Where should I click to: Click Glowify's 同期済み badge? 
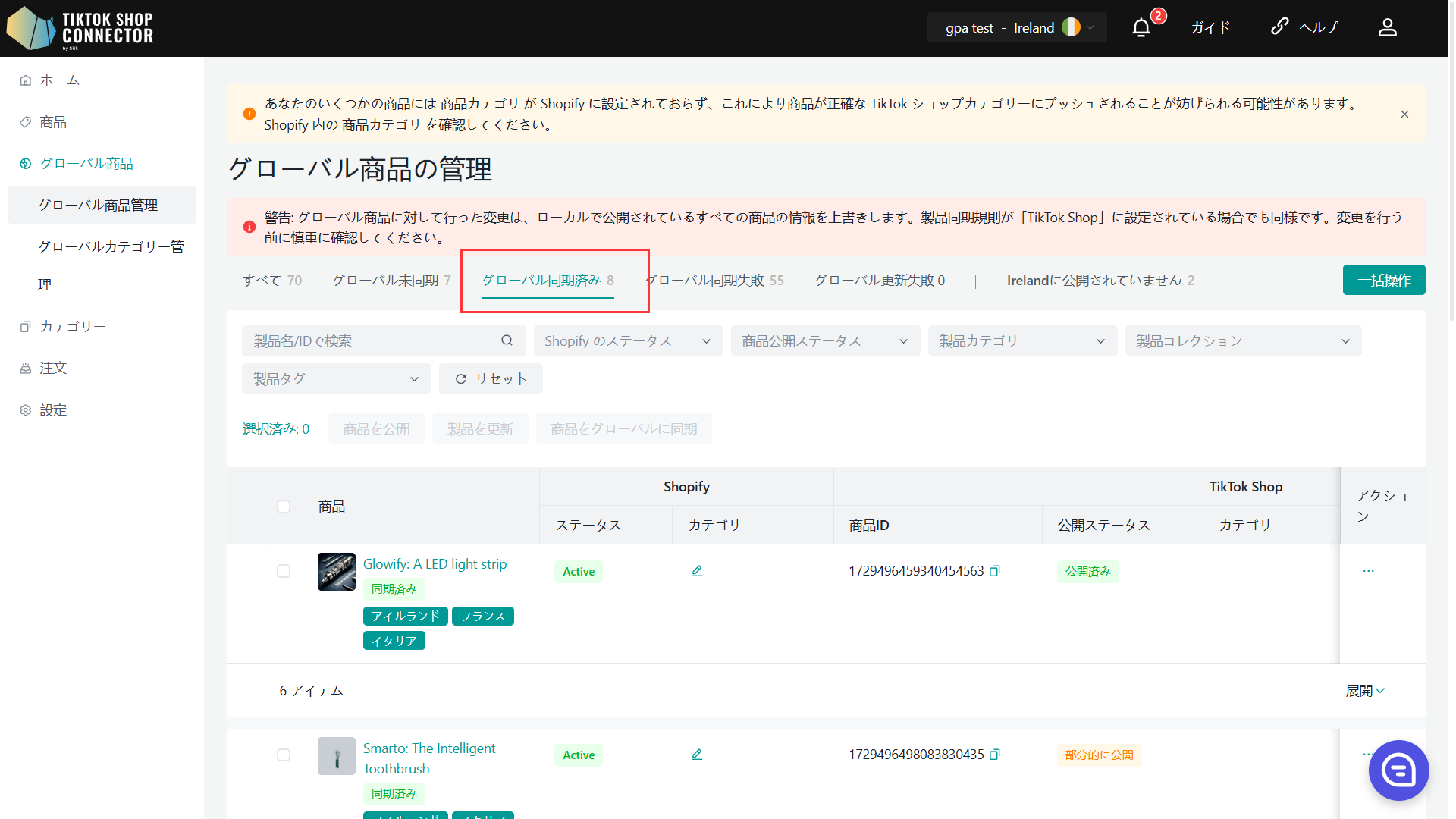click(x=394, y=589)
